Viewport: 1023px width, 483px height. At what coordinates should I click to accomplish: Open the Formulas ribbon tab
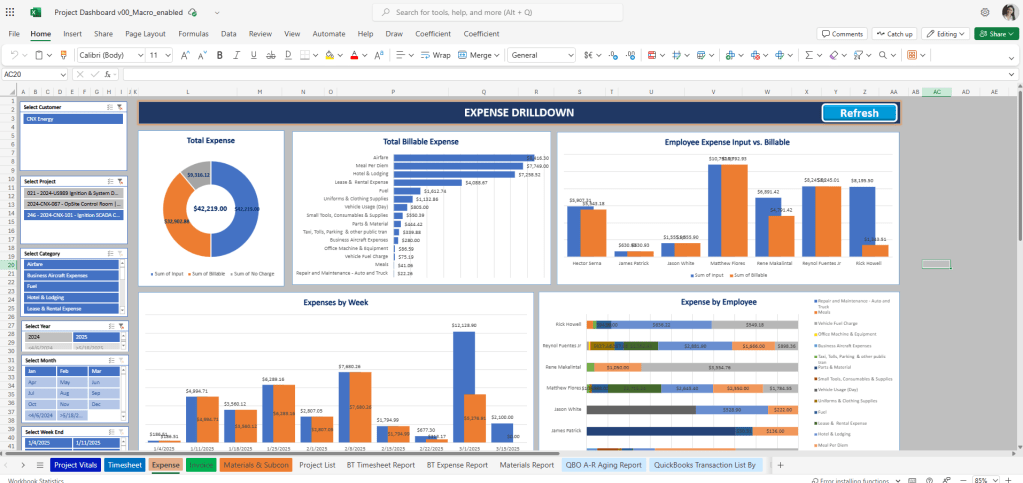point(193,34)
